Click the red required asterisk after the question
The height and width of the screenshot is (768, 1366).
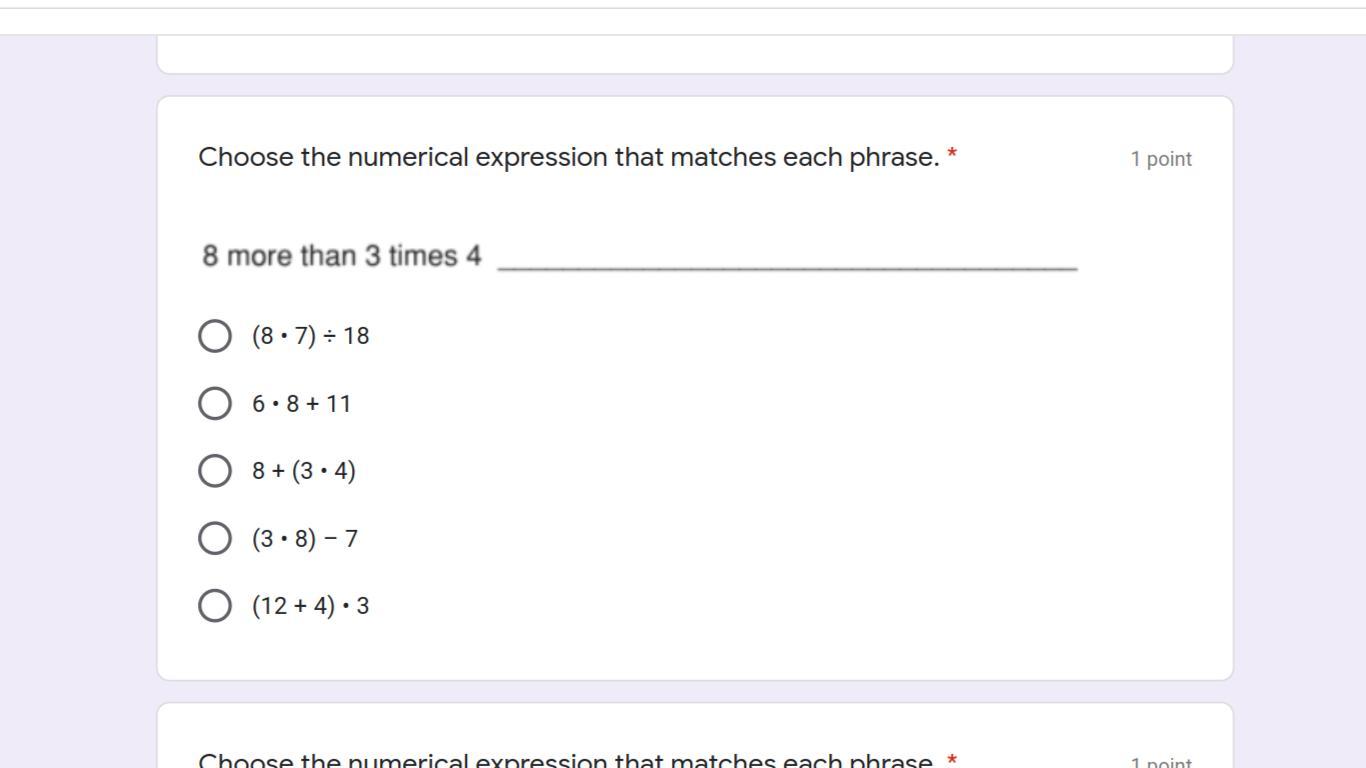tap(952, 156)
